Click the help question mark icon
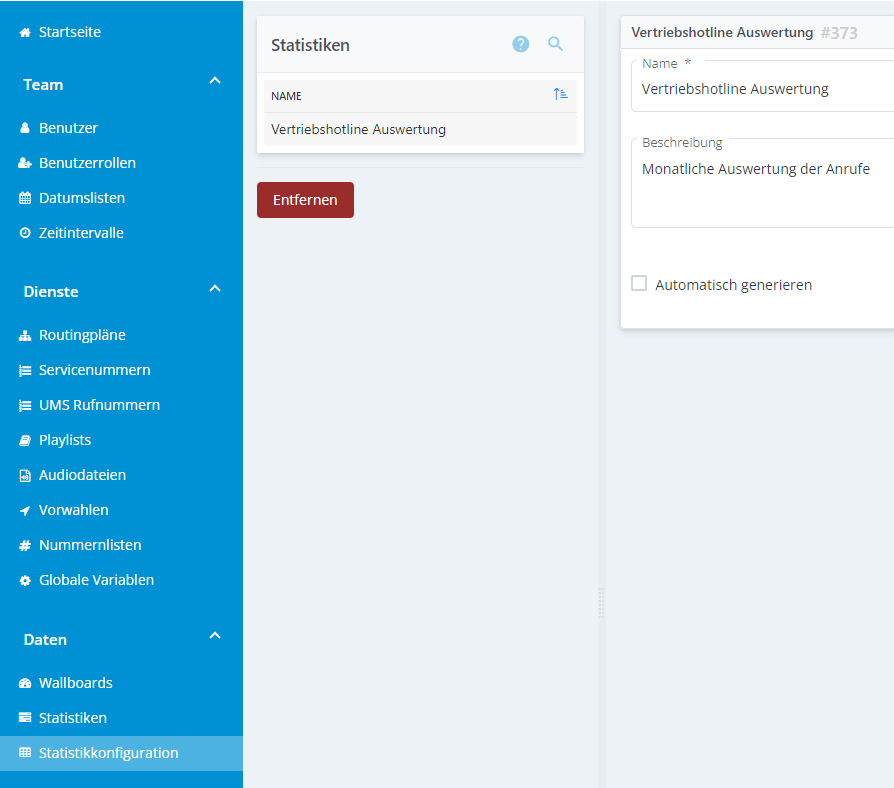The width and height of the screenshot is (894, 788). (520, 44)
